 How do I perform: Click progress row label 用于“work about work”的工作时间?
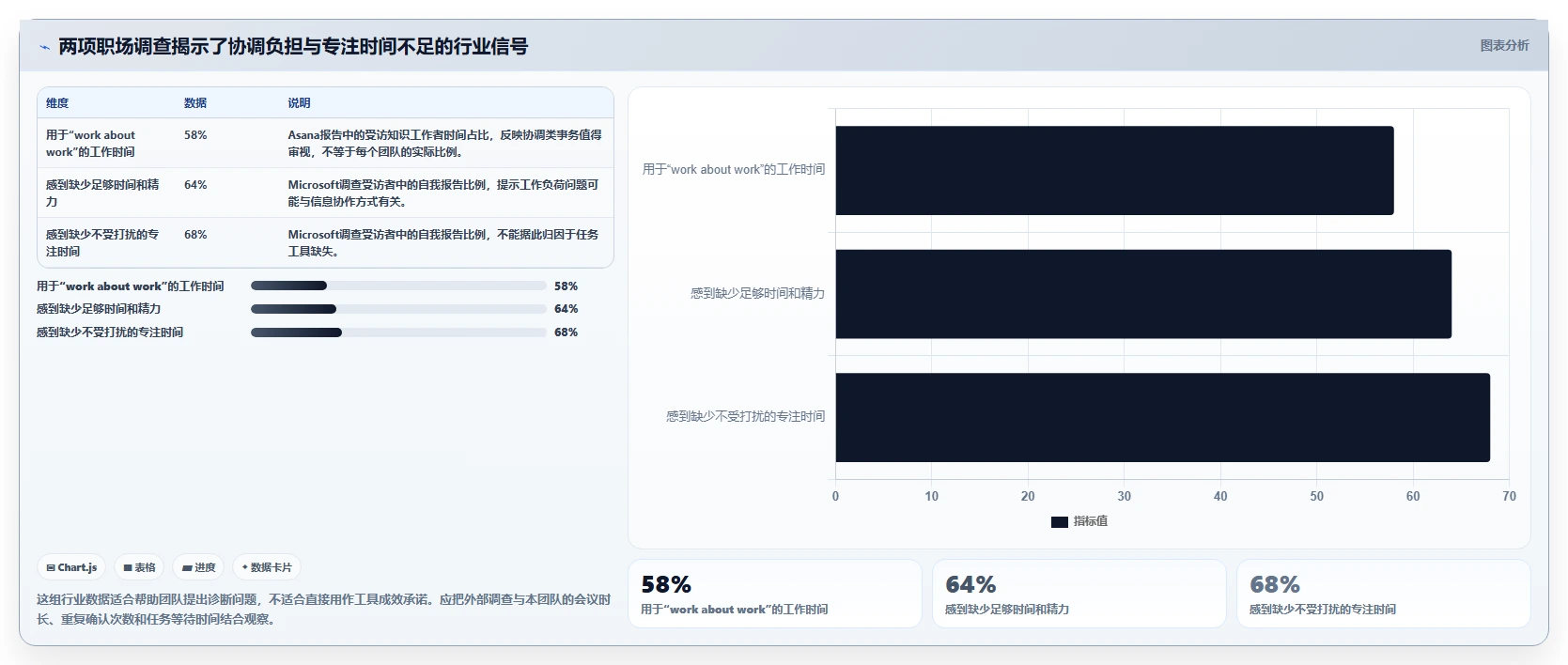click(131, 286)
